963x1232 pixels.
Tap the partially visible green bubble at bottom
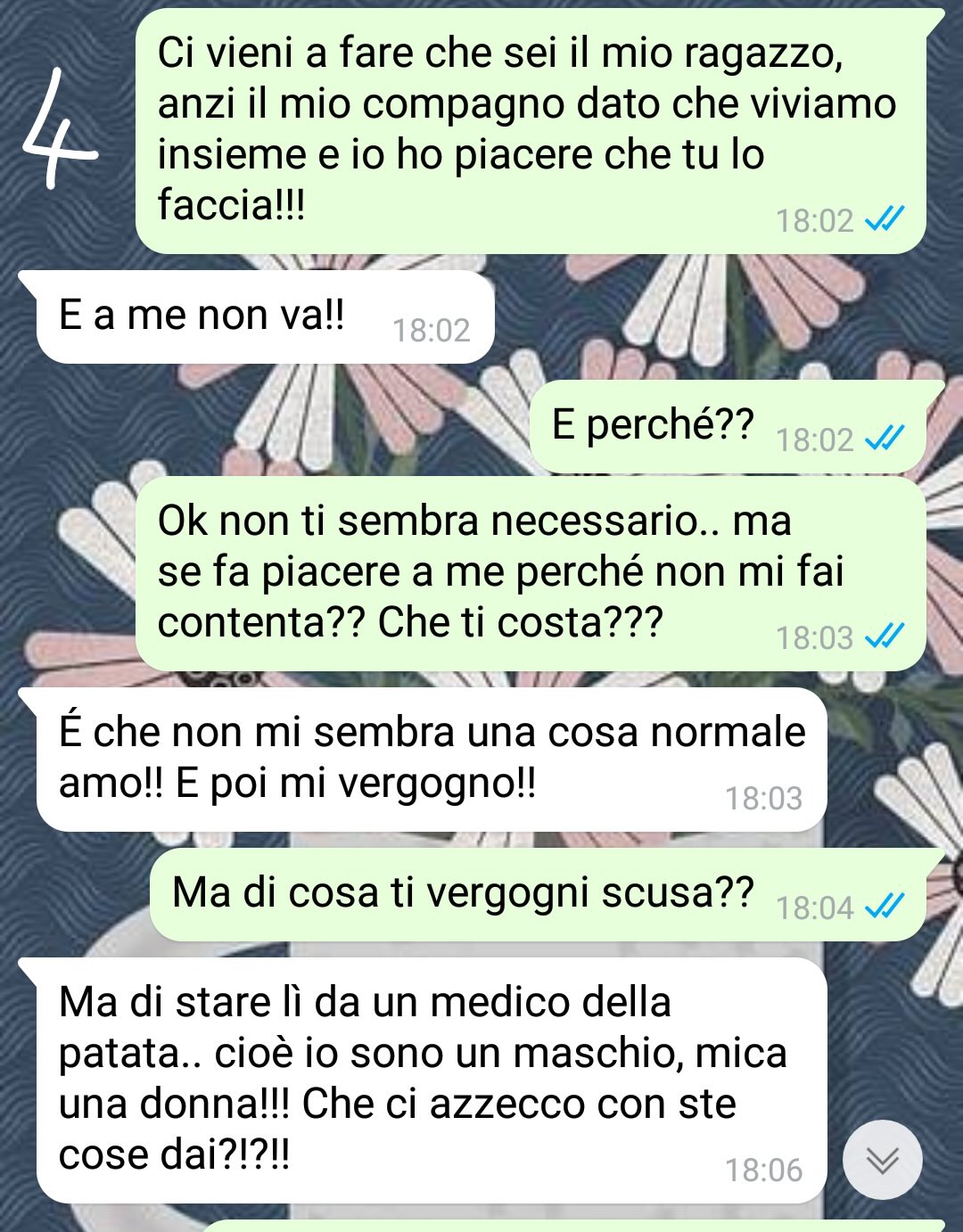pyautogui.click(x=571, y=1226)
